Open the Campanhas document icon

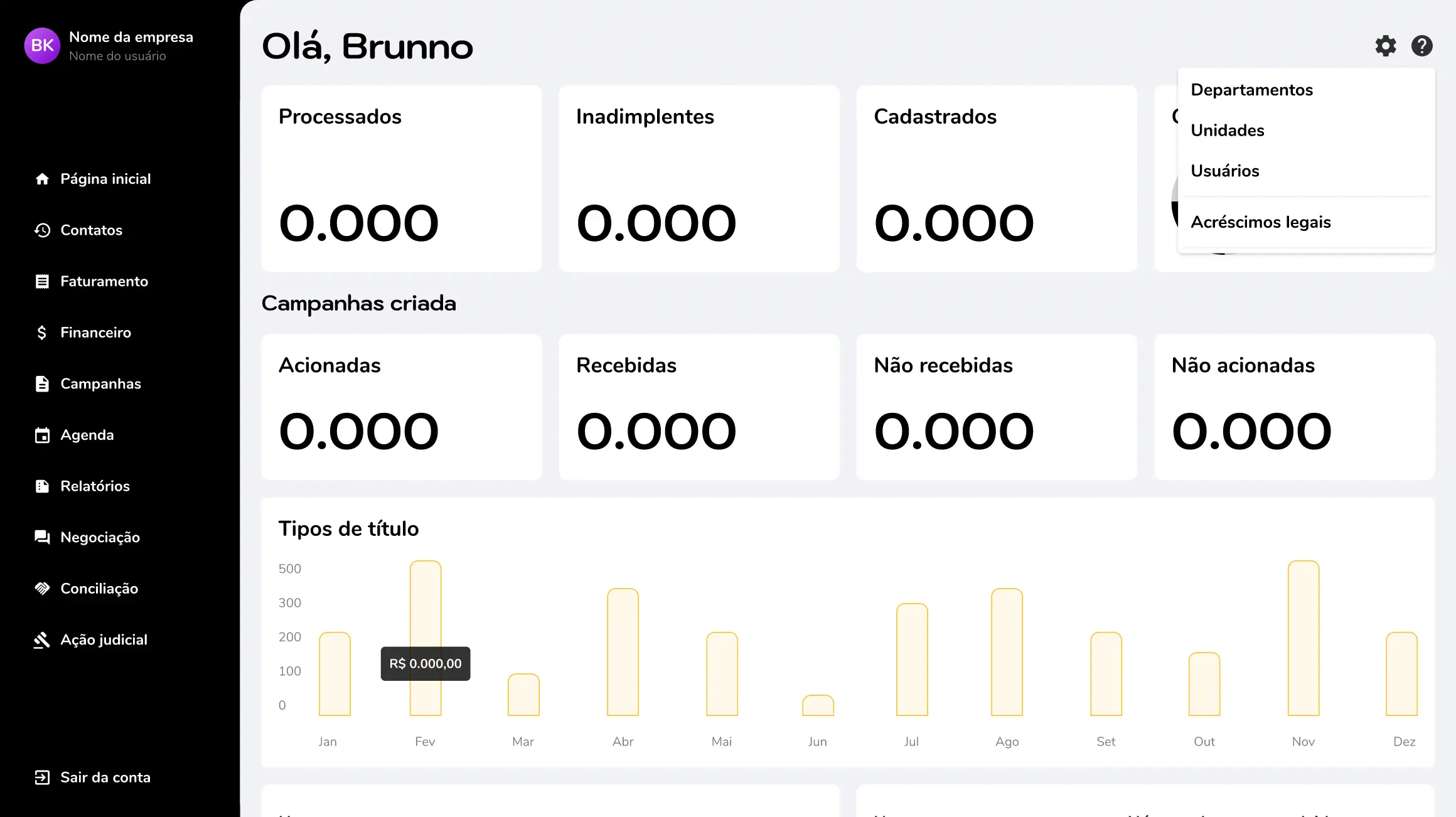coord(42,383)
